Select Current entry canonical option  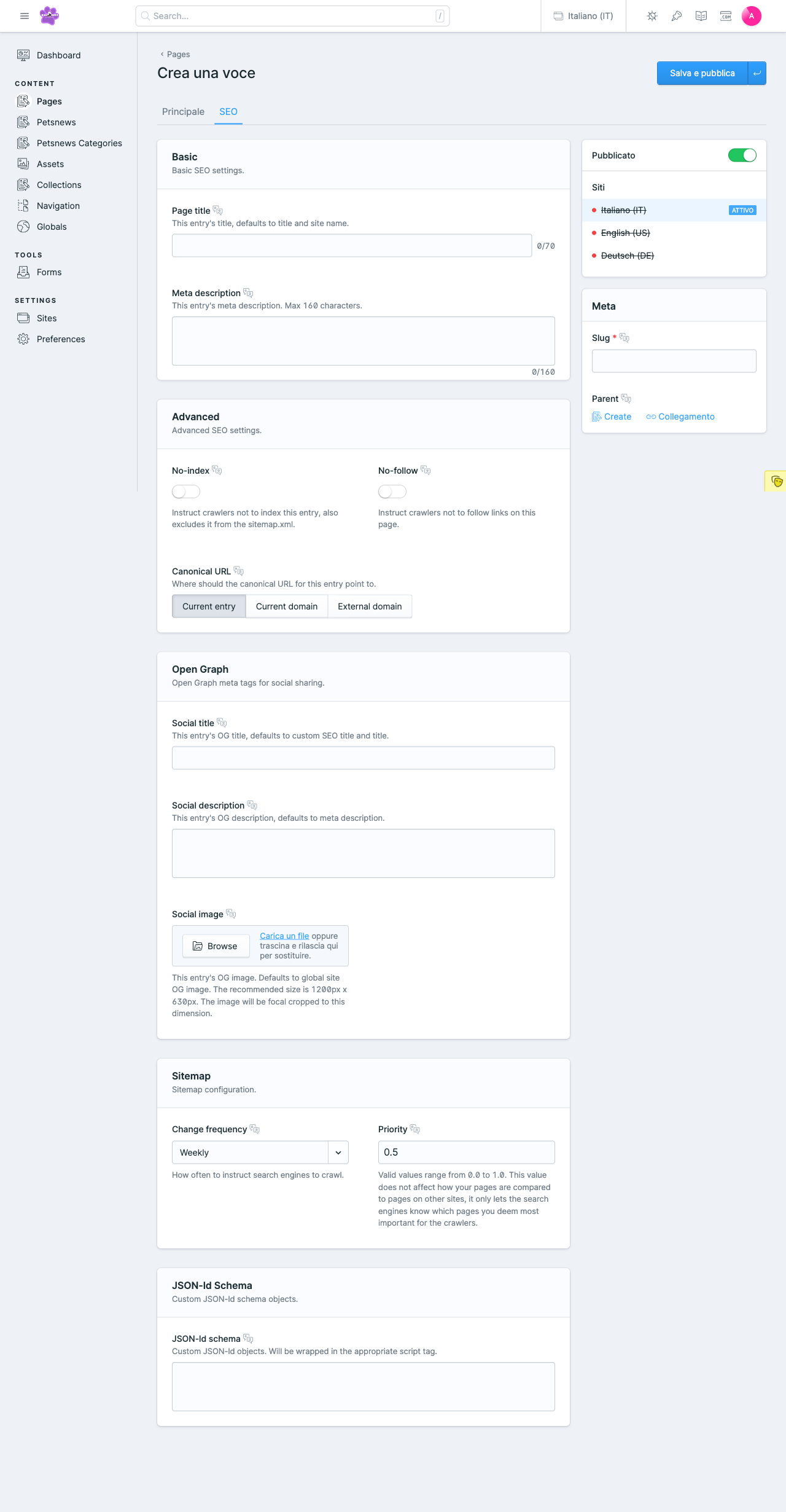209,606
